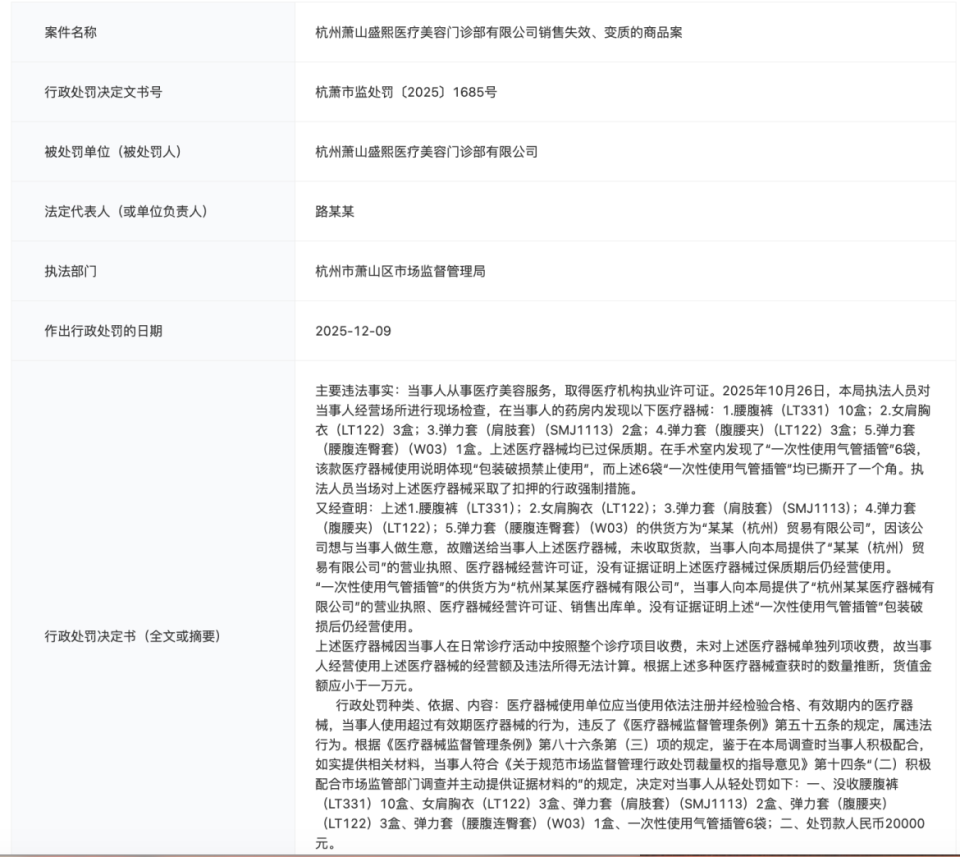Click the line starting 额应小于一万元
Screen dimensions: 960x857
point(365,686)
